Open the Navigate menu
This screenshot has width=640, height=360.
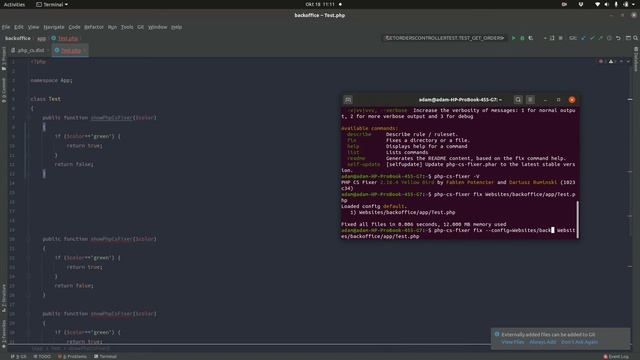(54, 27)
